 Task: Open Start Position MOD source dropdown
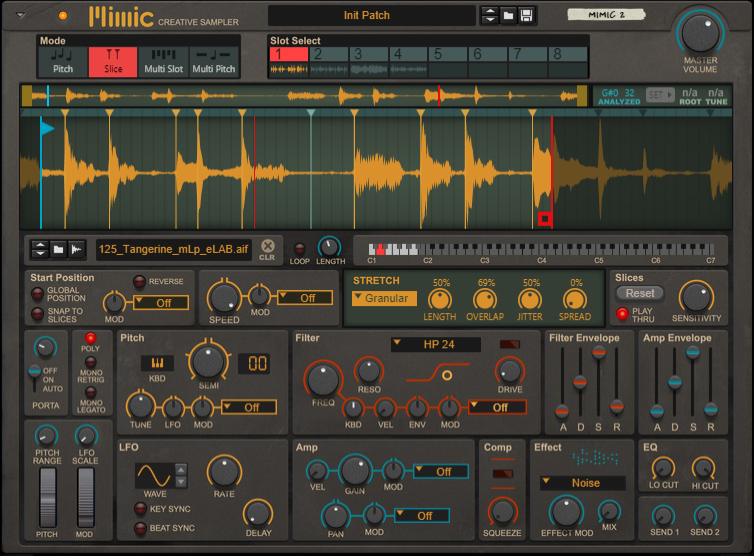(x=161, y=303)
